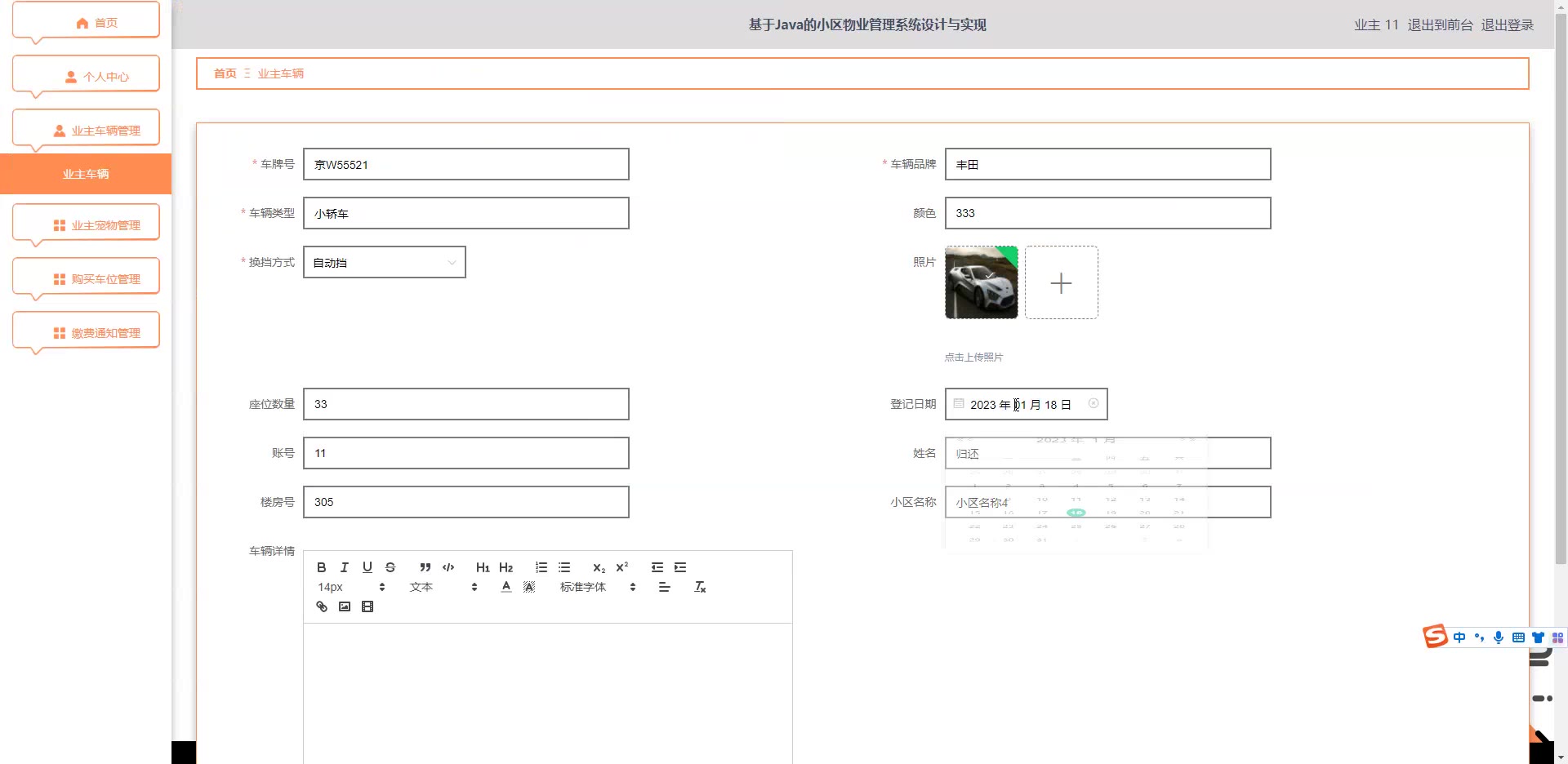
Task: Apply Heading 2 style
Action: (506, 567)
